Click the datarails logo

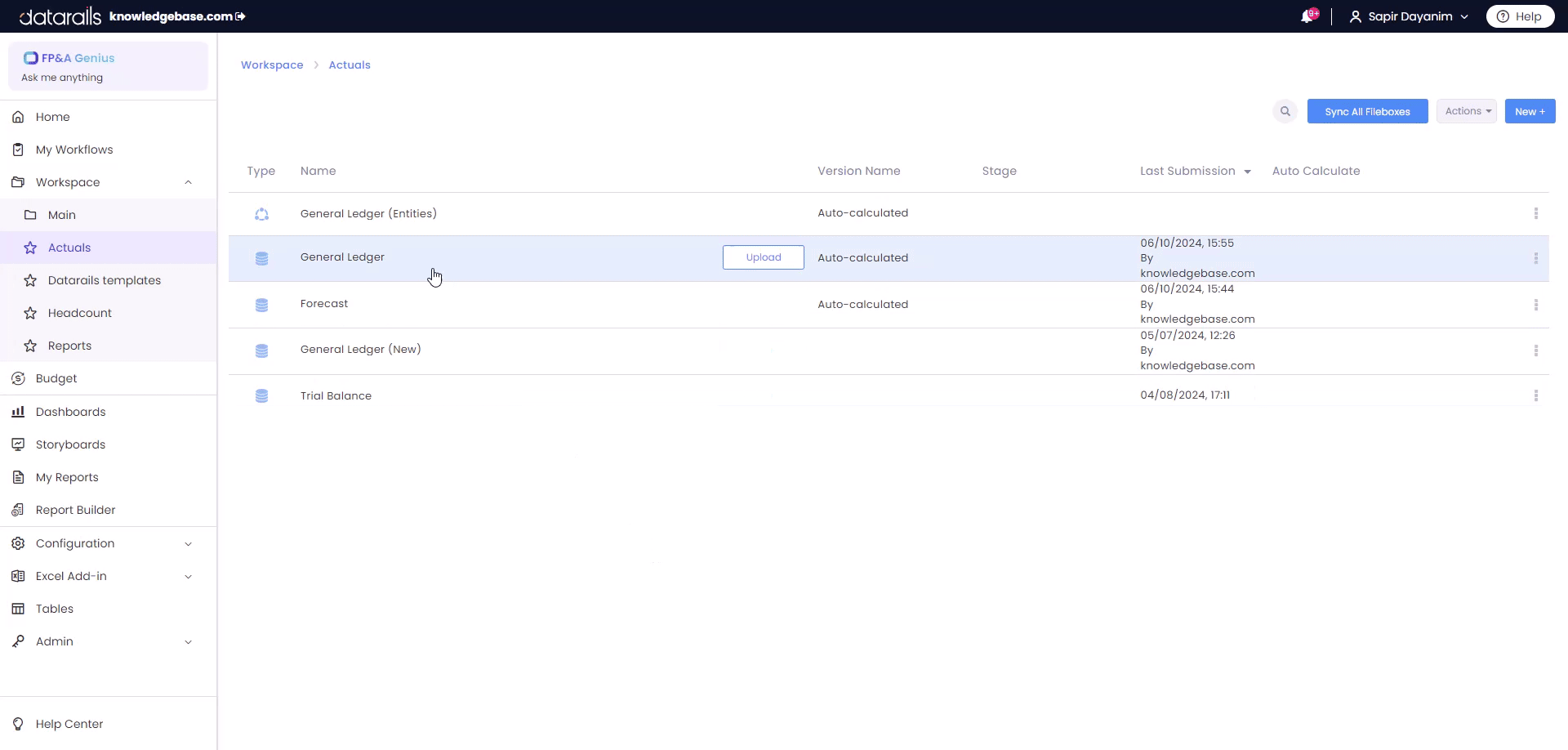tap(60, 16)
